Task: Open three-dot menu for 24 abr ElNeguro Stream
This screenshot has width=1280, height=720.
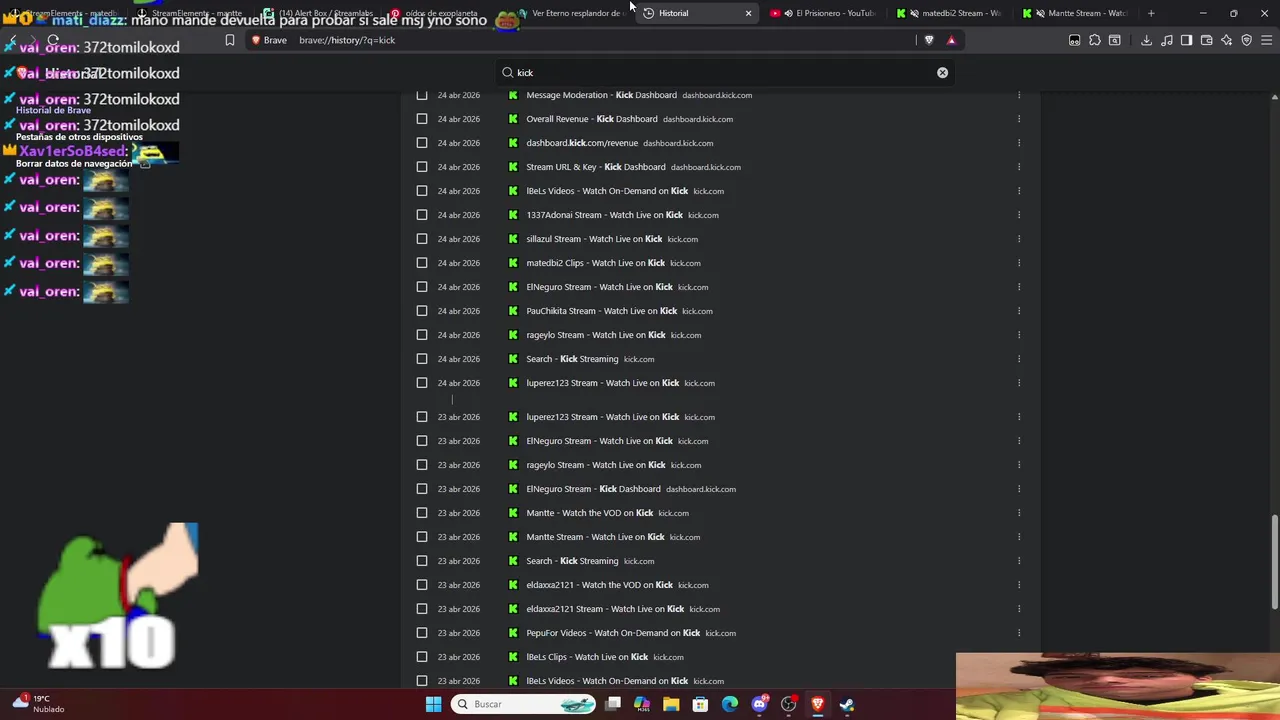Action: [x=1018, y=287]
